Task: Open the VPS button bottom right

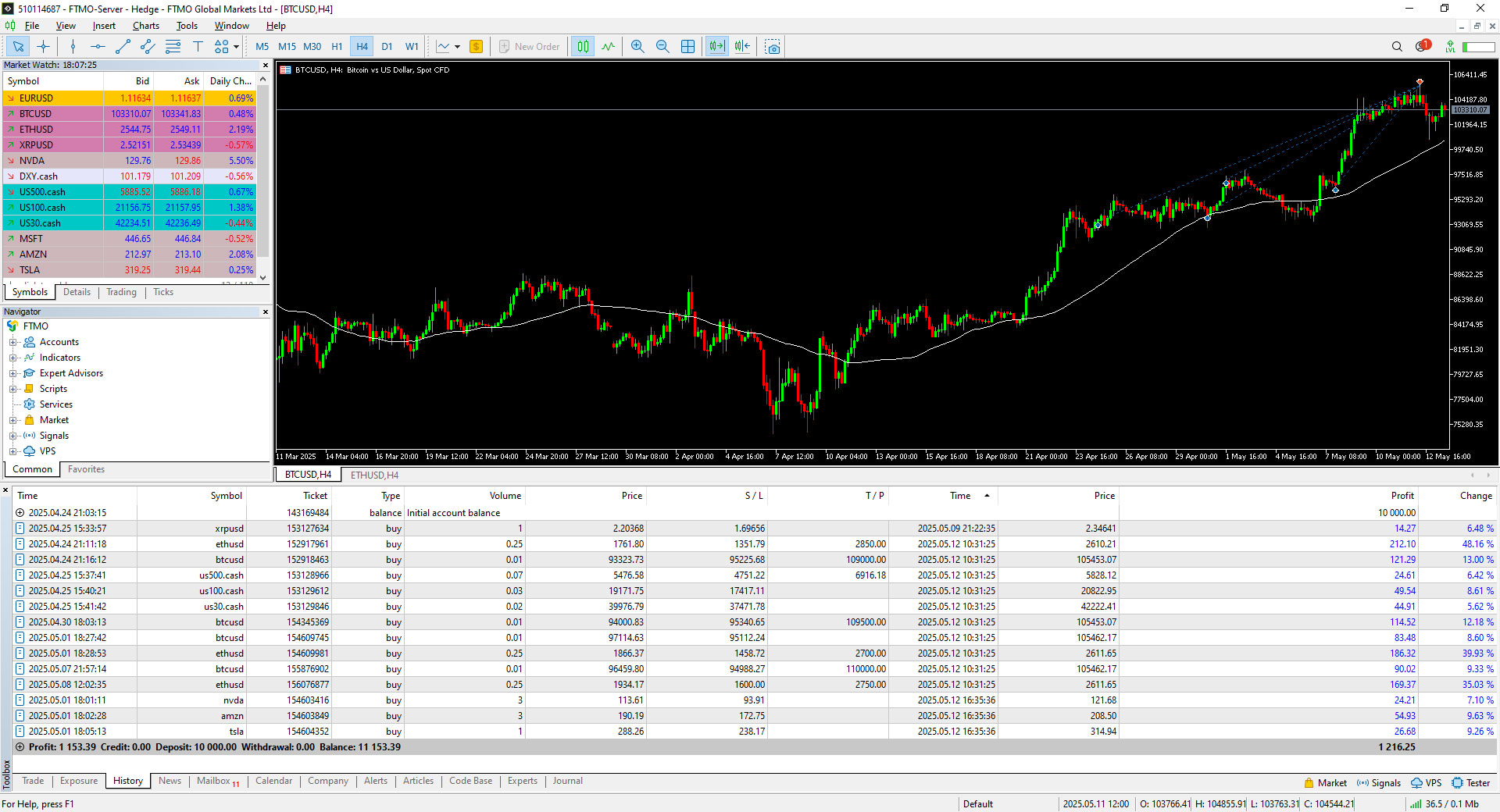Action: 1426,782
